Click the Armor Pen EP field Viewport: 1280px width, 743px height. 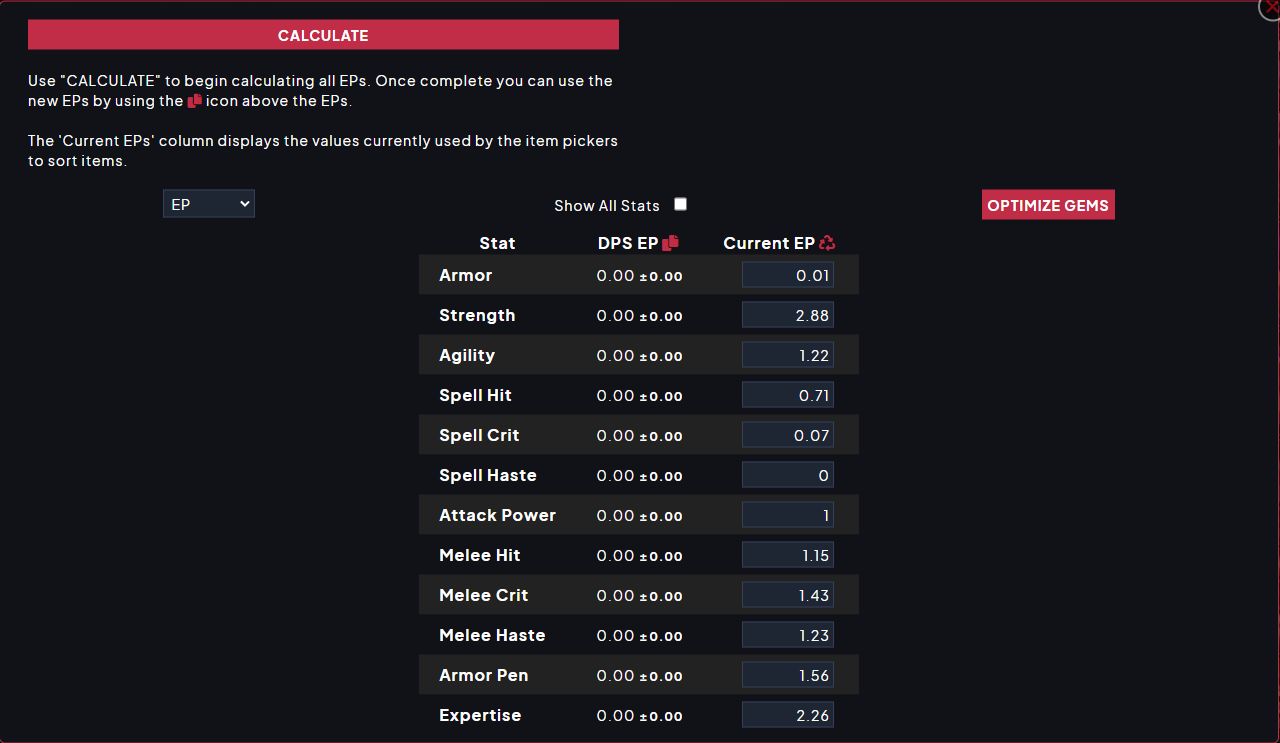point(788,675)
